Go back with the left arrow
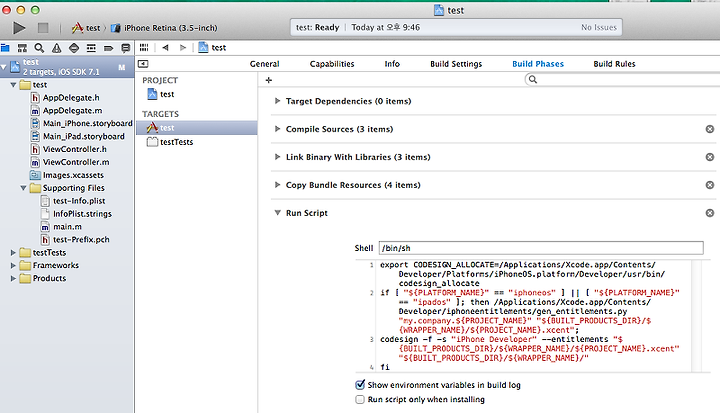 (x=165, y=47)
